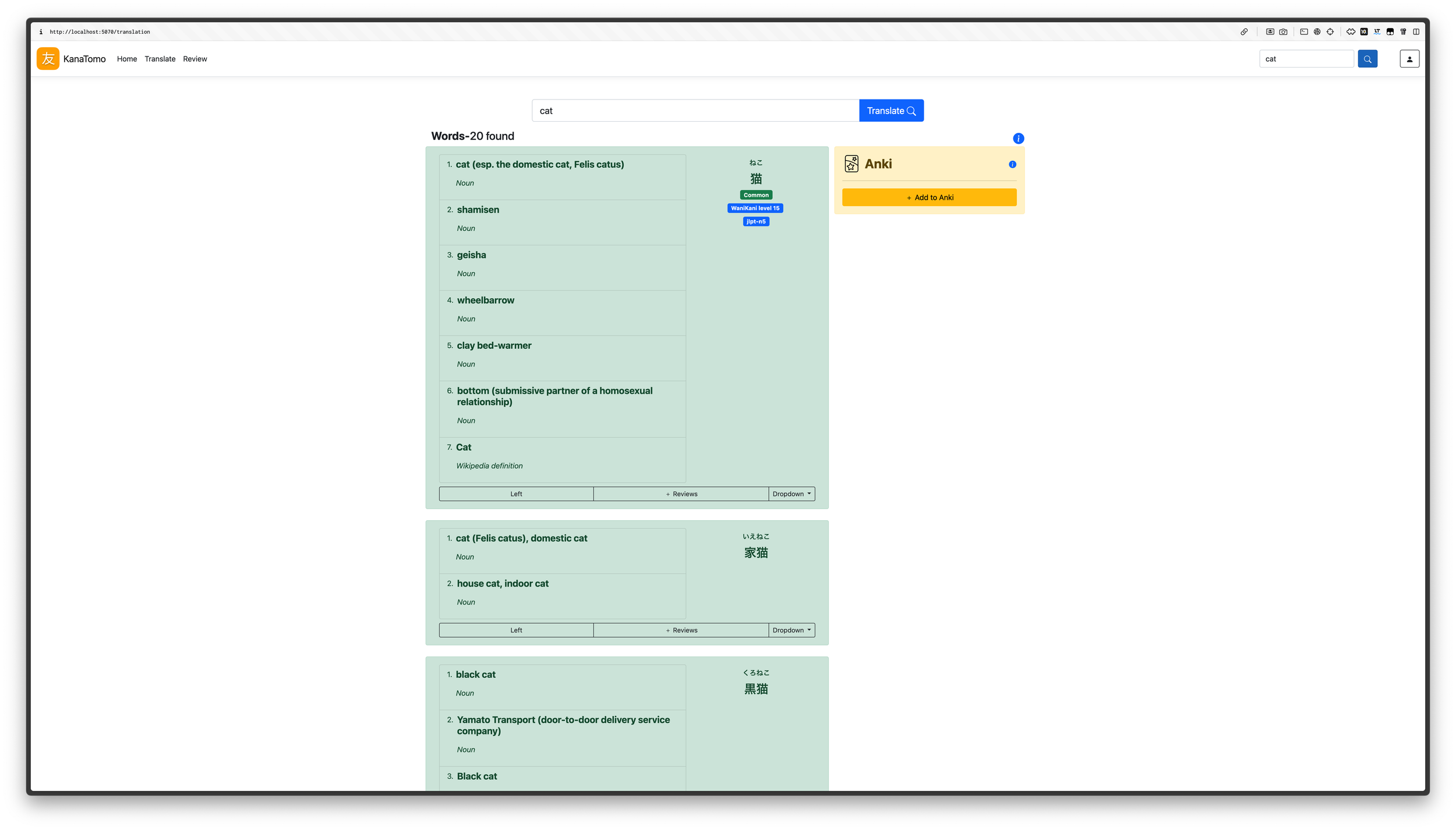This screenshot has height=830, width=1456.
Task: Click the cat search input field top right
Action: click(1306, 58)
